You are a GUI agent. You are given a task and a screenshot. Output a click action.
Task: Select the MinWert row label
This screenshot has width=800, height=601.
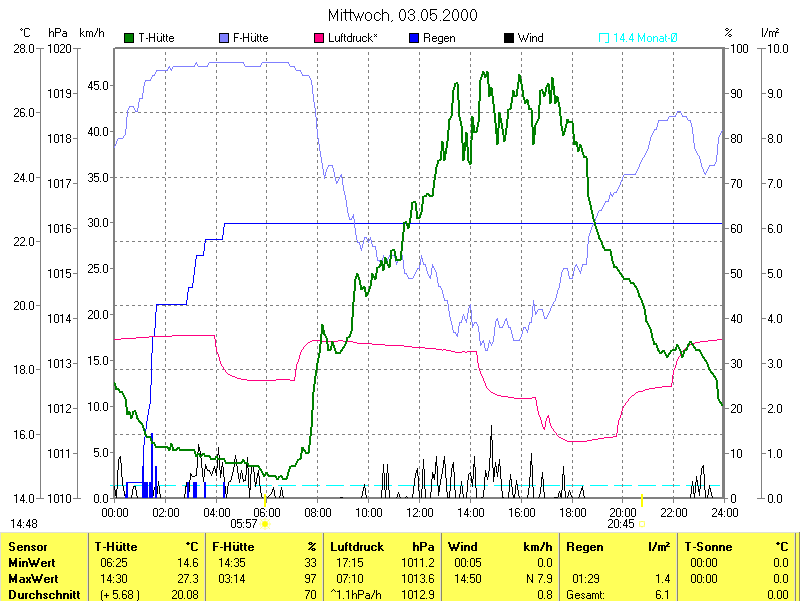click(x=31, y=563)
